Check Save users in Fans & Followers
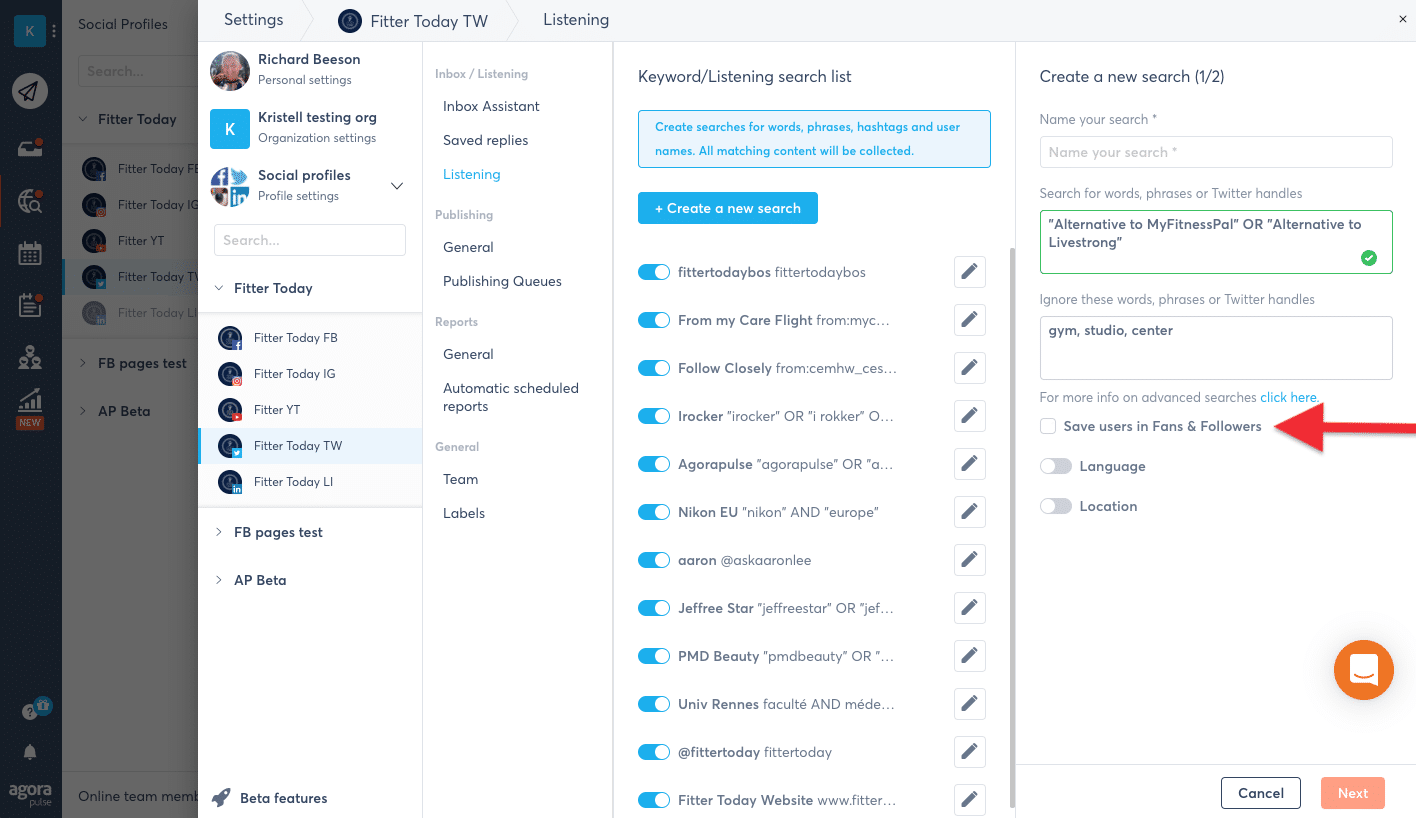This screenshot has width=1416, height=818. [x=1048, y=426]
